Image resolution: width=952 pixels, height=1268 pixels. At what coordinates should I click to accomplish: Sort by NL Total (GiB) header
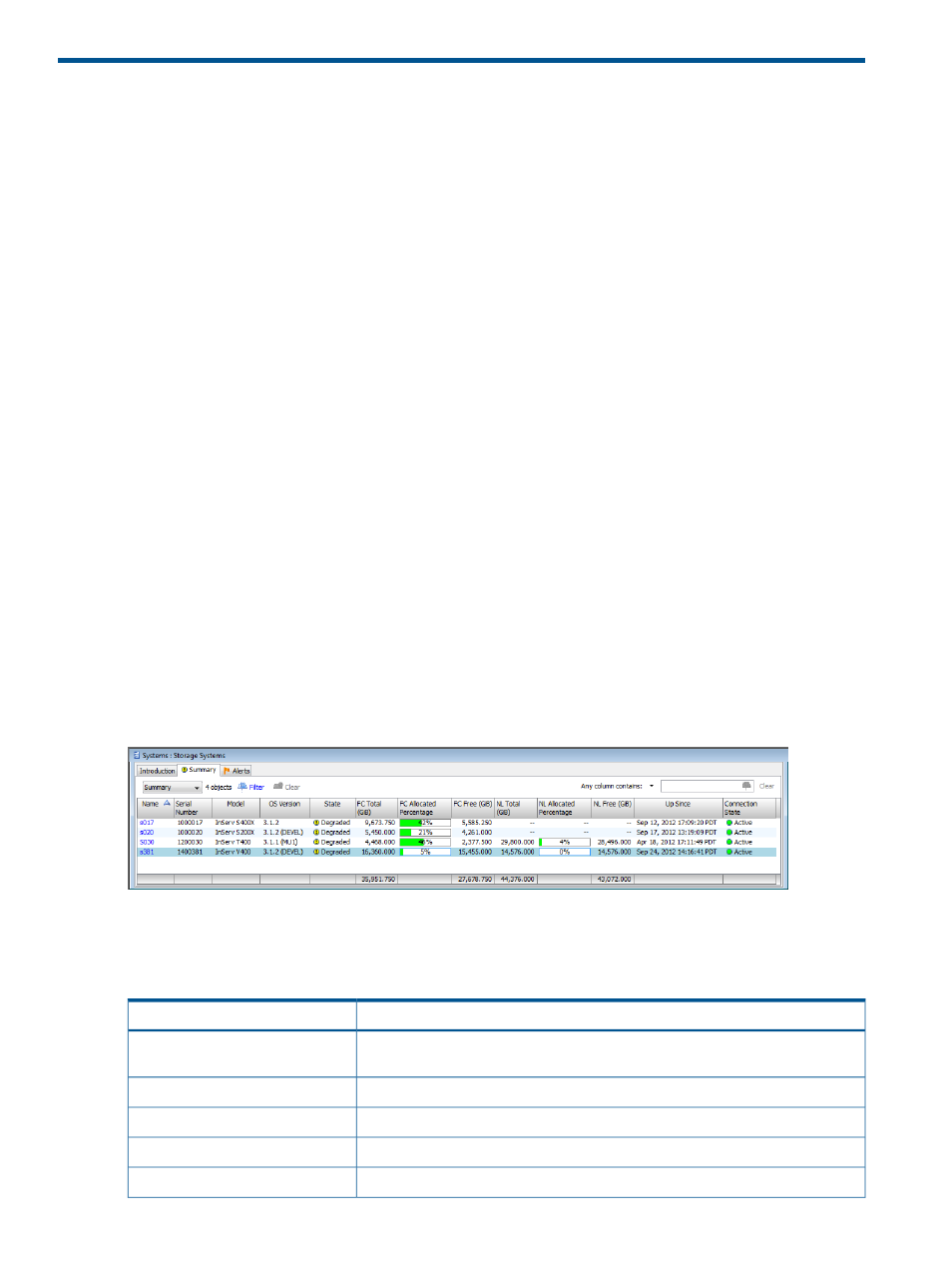[x=516, y=808]
